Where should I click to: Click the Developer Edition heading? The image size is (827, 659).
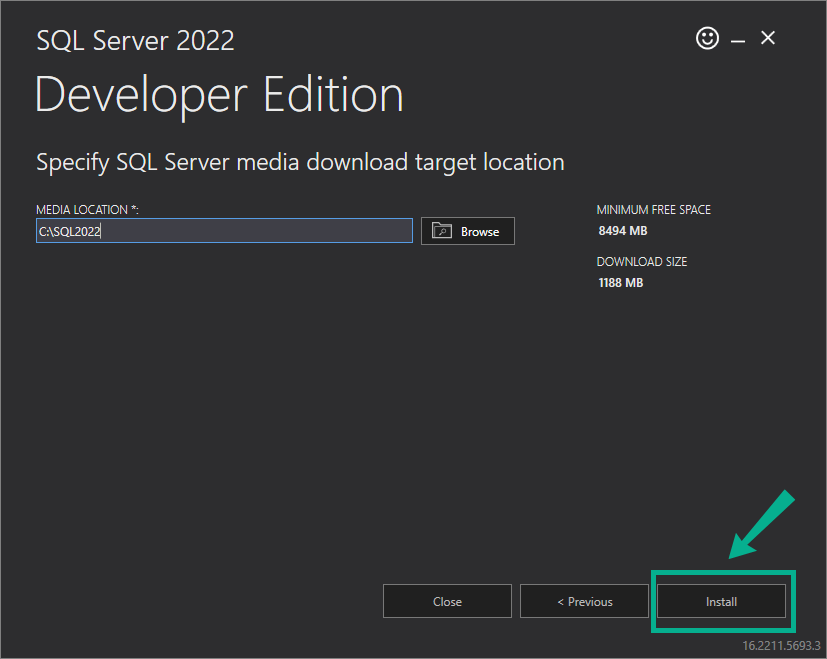pos(219,95)
